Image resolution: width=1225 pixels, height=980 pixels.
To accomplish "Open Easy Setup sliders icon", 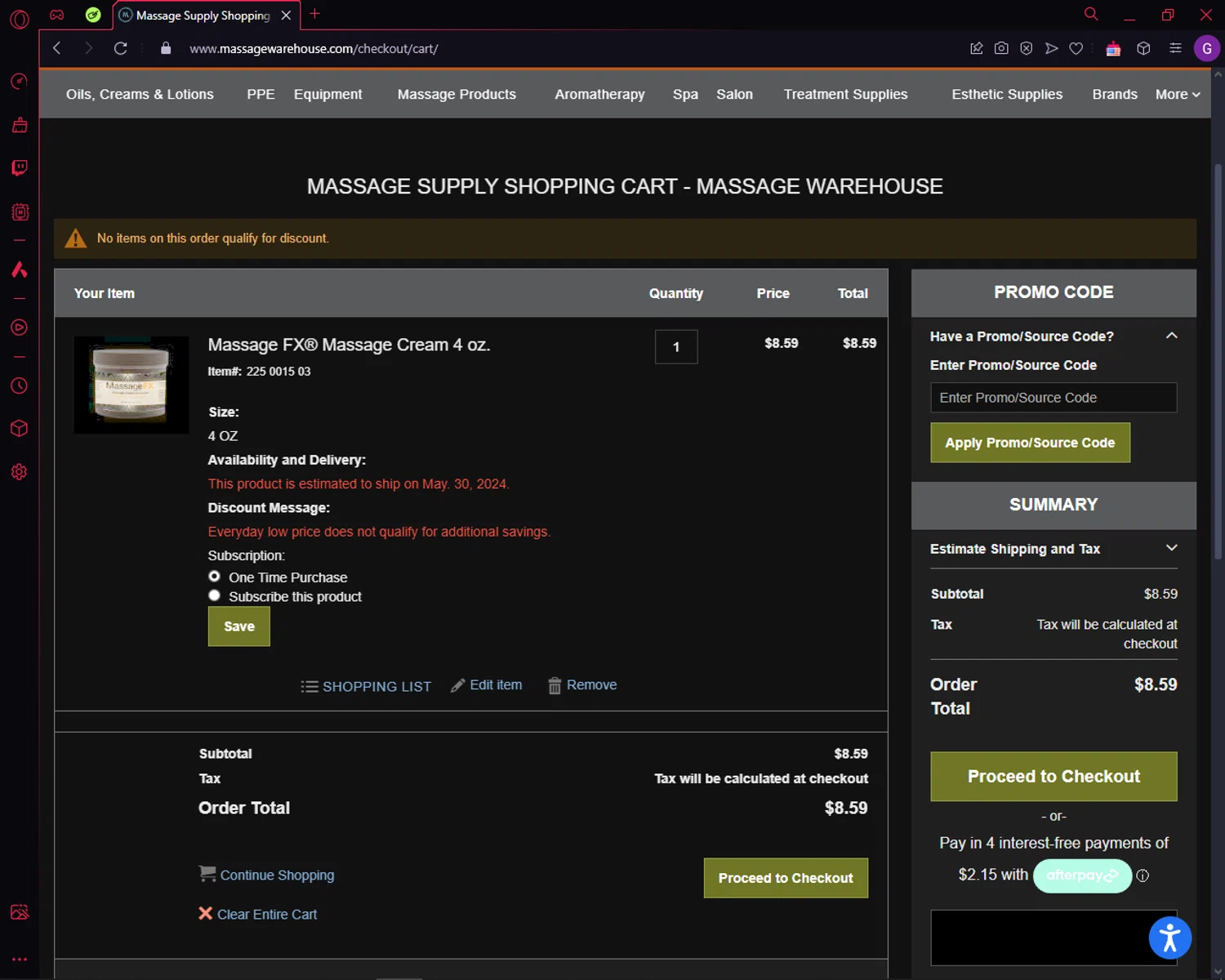I will point(1175,48).
